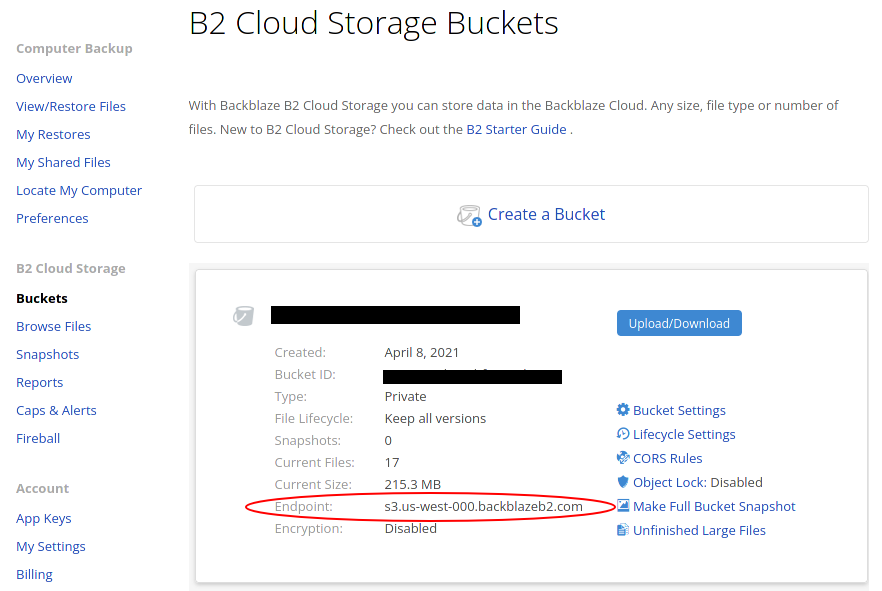Open the Reports page
This screenshot has width=882, height=591.
39,382
